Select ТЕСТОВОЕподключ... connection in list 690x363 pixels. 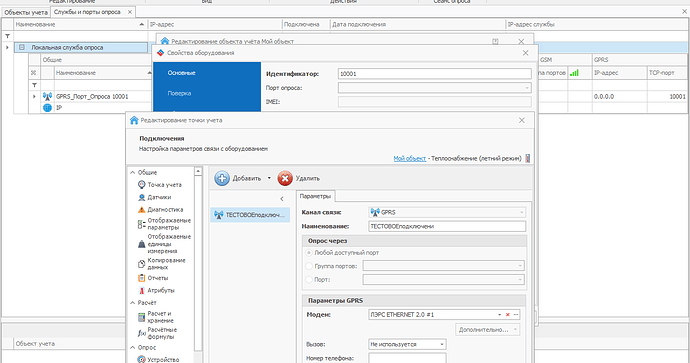(250, 215)
